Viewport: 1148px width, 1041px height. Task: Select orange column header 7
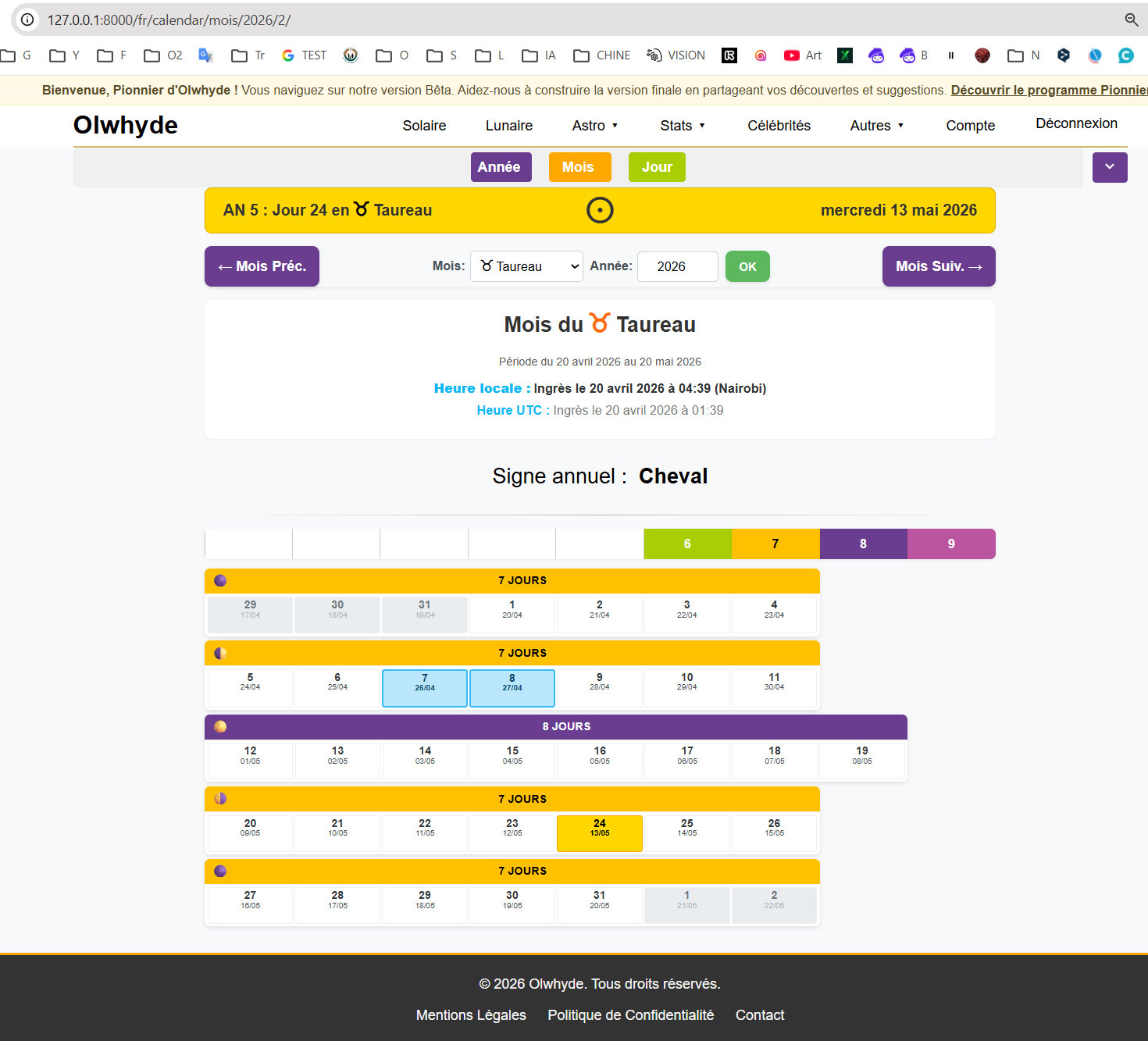click(775, 544)
